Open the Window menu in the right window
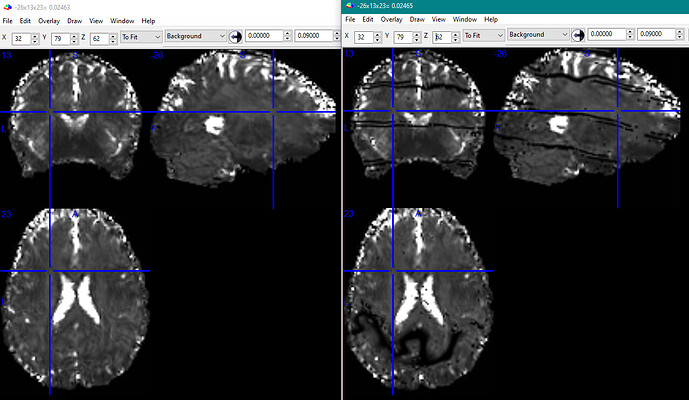This screenshot has height=400, width=689. tap(465, 19)
